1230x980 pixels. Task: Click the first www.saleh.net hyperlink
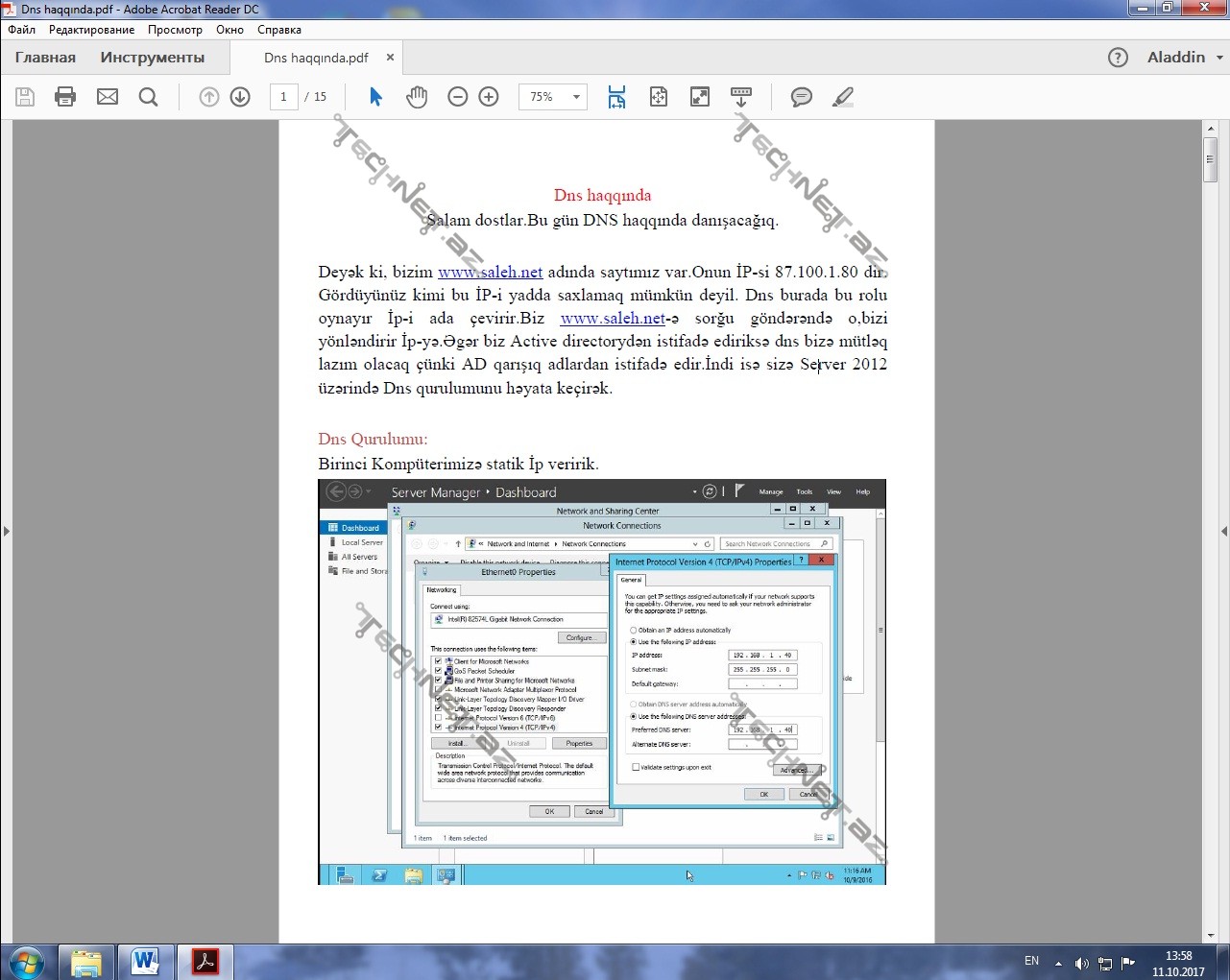[x=490, y=272]
